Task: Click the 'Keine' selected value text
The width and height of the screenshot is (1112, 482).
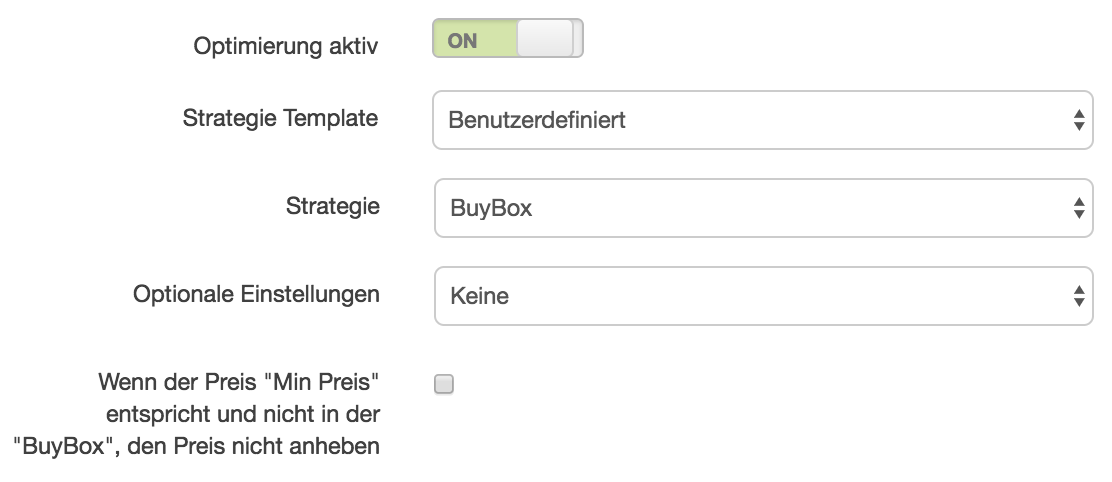Action: pyautogui.click(x=479, y=296)
